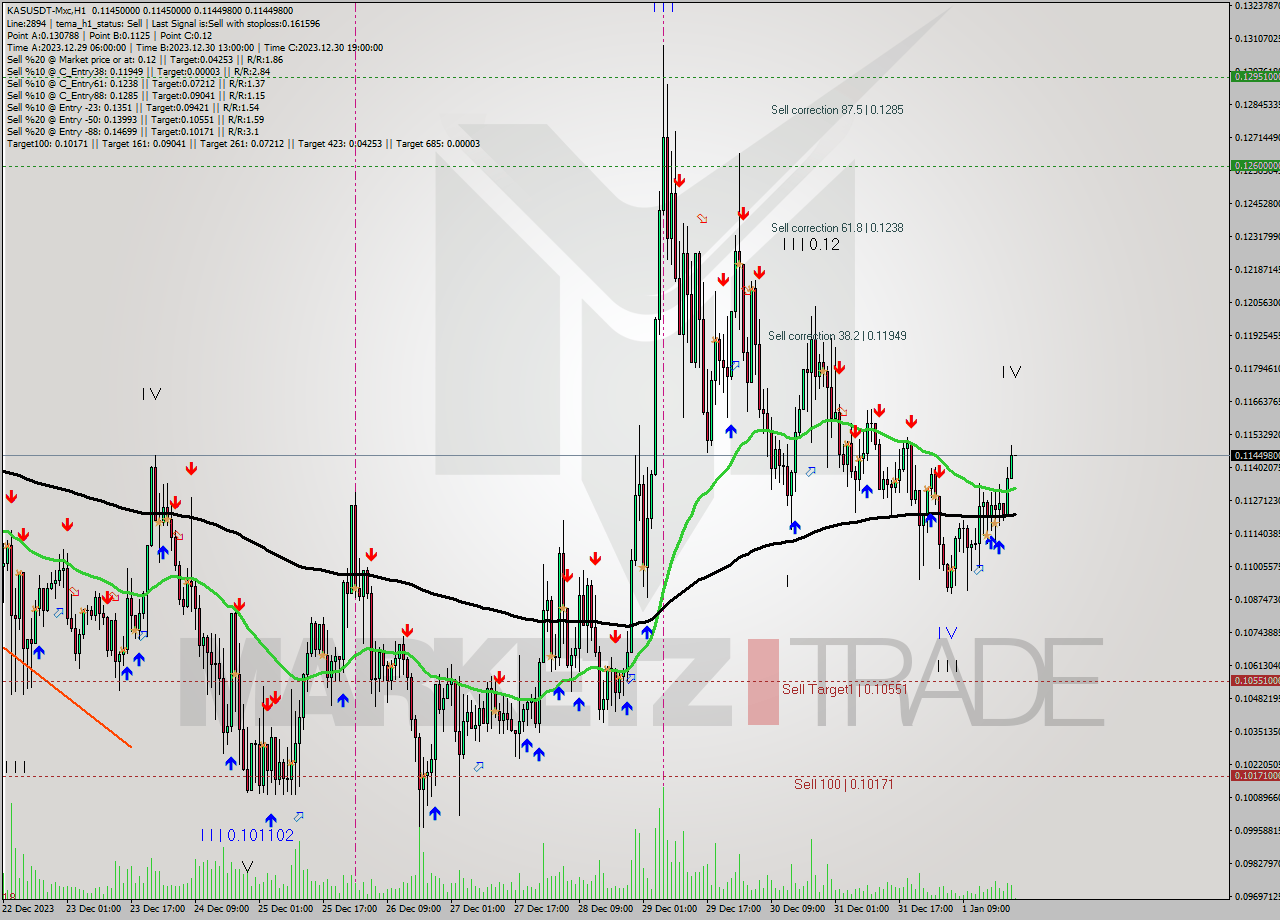Screen dimensions: 1280x920
Task: Click the 0.1192545 price axis value
Action: point(1256,335)
